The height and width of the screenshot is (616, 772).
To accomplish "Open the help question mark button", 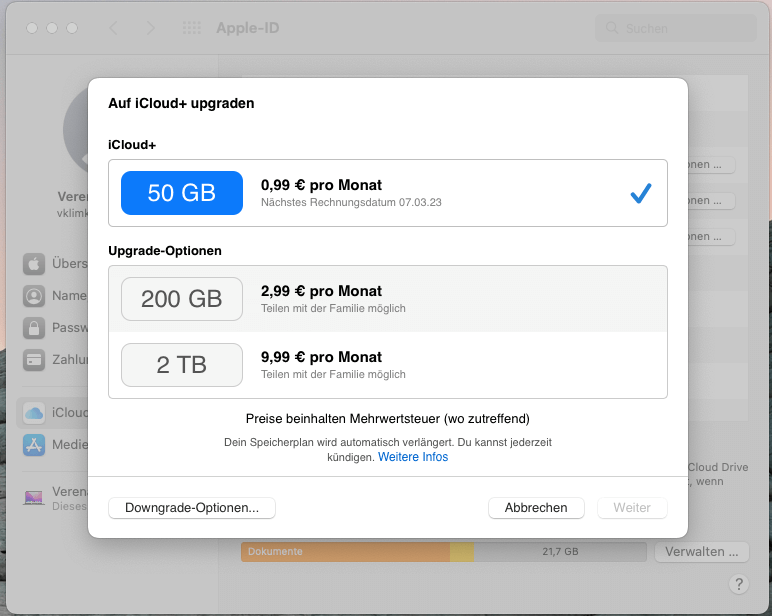I will [x=739, y=584].
